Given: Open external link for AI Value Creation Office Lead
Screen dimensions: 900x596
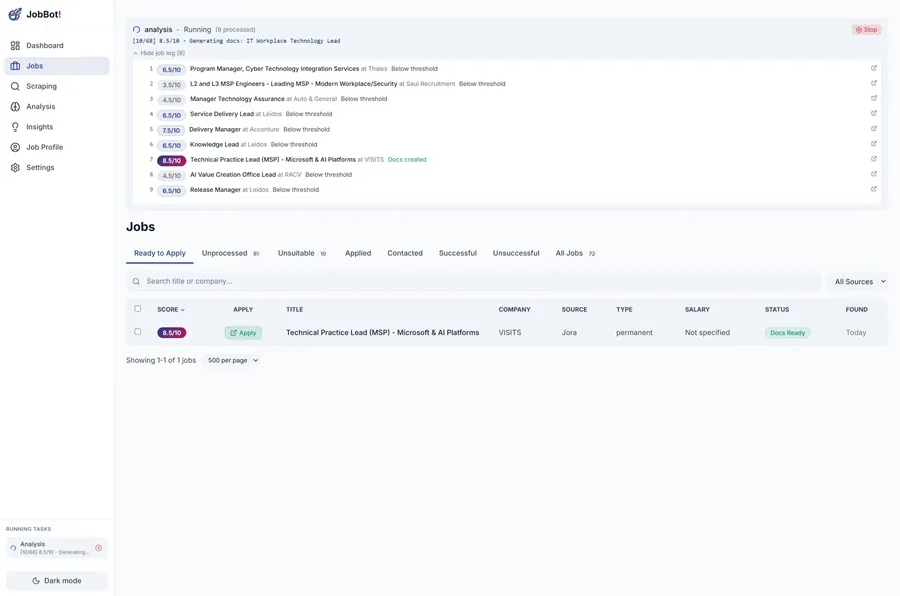Looking at the screenshot, I should 874,174.
